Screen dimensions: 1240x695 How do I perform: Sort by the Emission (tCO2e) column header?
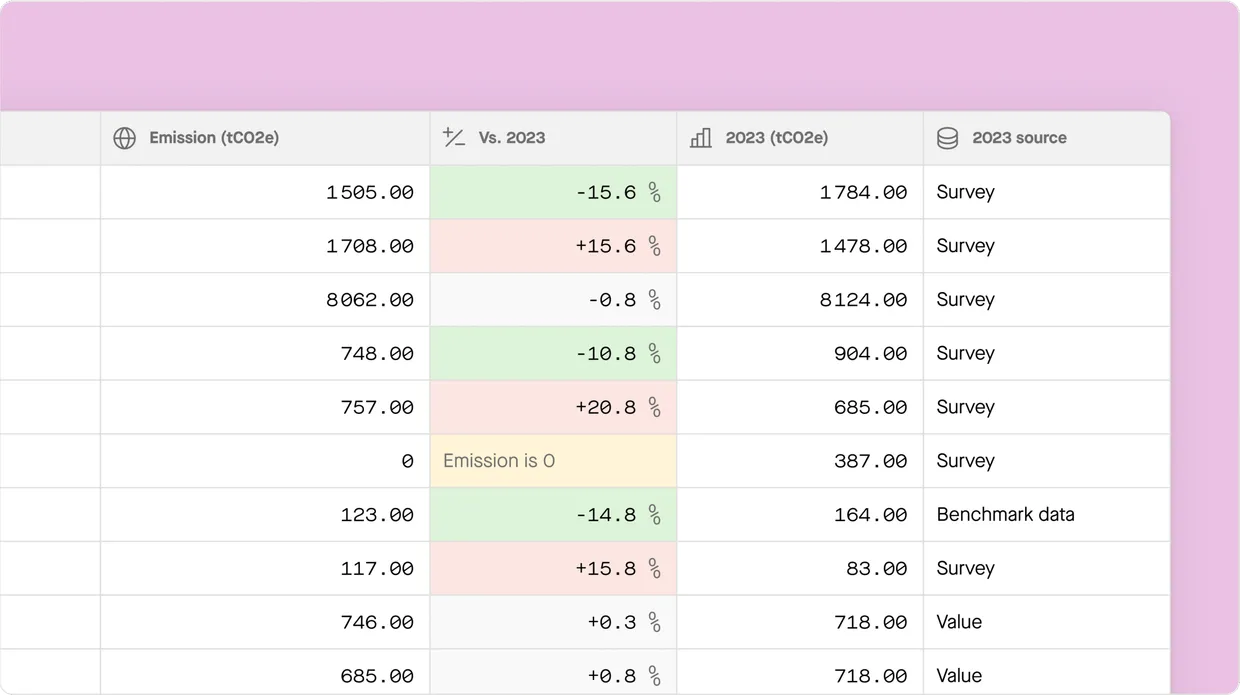(x=214, y=138)
